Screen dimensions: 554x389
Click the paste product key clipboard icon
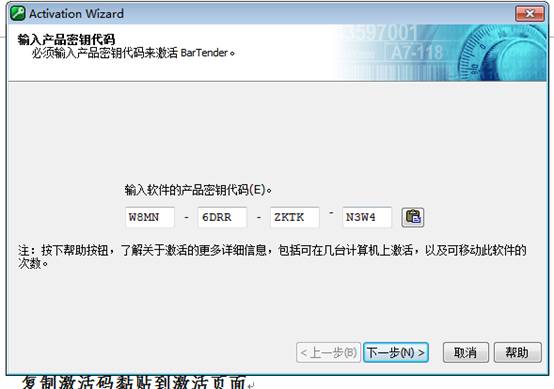click(413, 217)
